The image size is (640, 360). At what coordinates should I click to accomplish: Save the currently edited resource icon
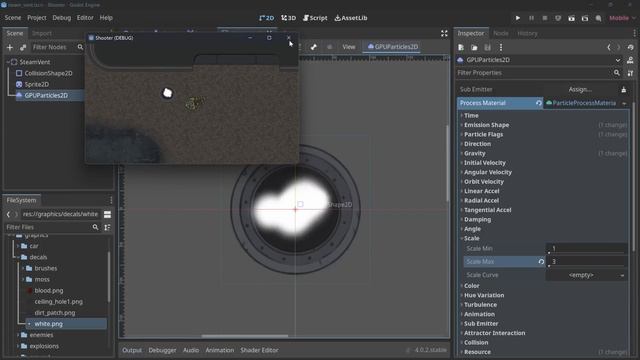(487, 47)
